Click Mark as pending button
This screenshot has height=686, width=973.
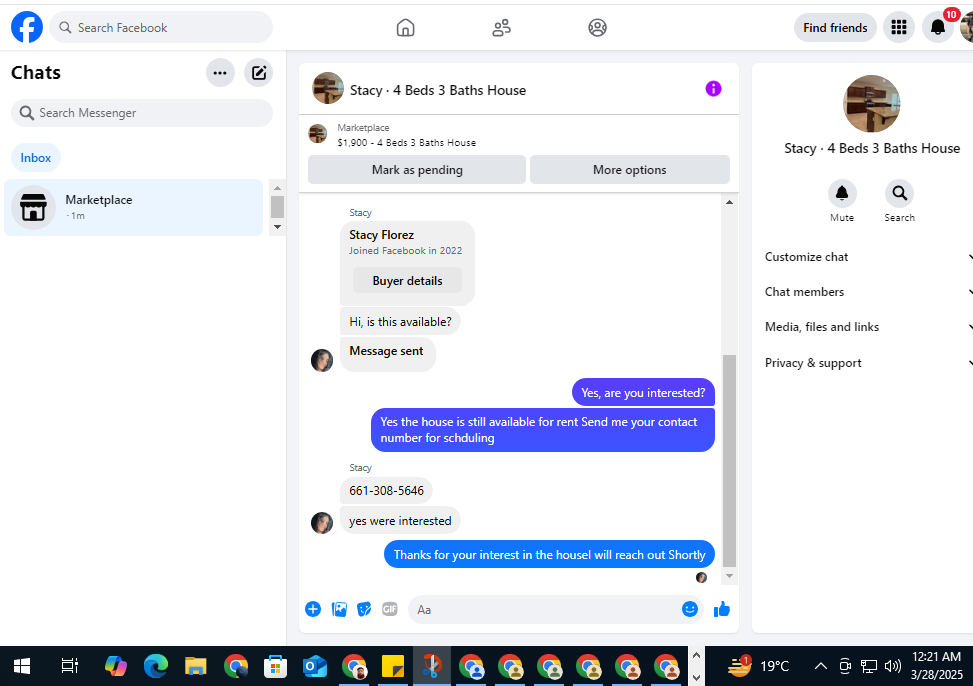417,169
